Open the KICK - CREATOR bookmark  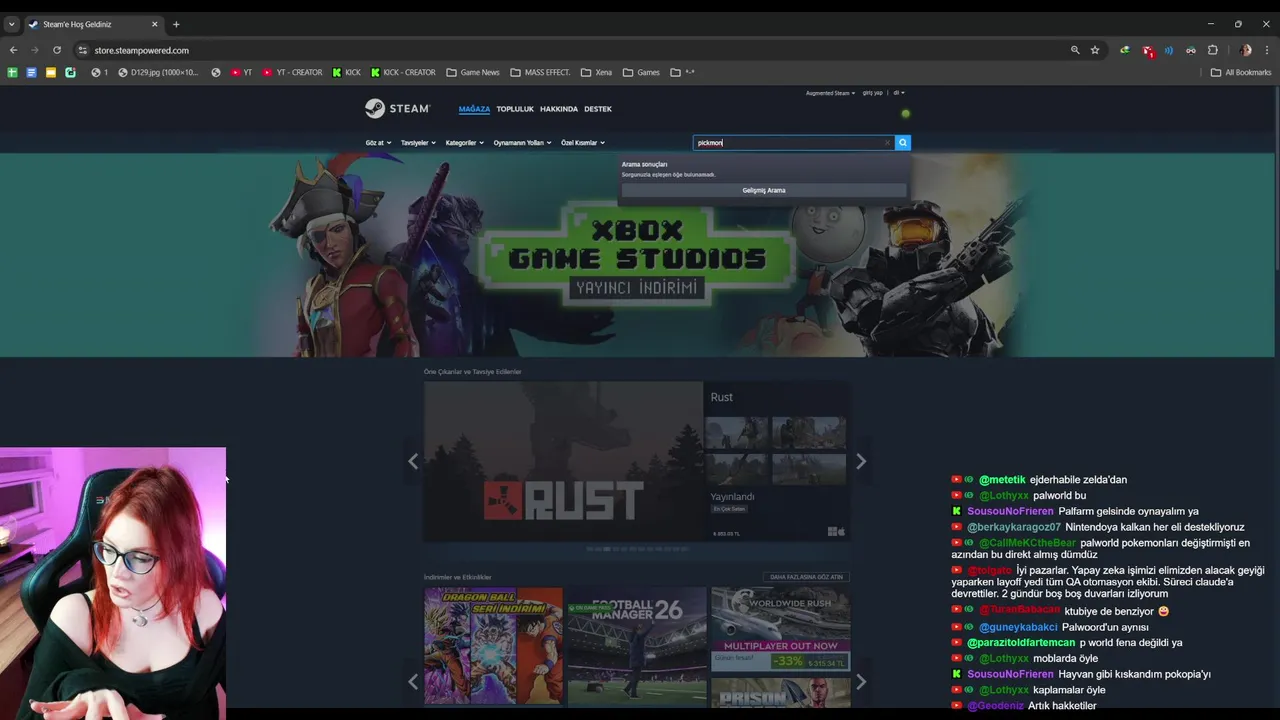[x=403, y=72]
